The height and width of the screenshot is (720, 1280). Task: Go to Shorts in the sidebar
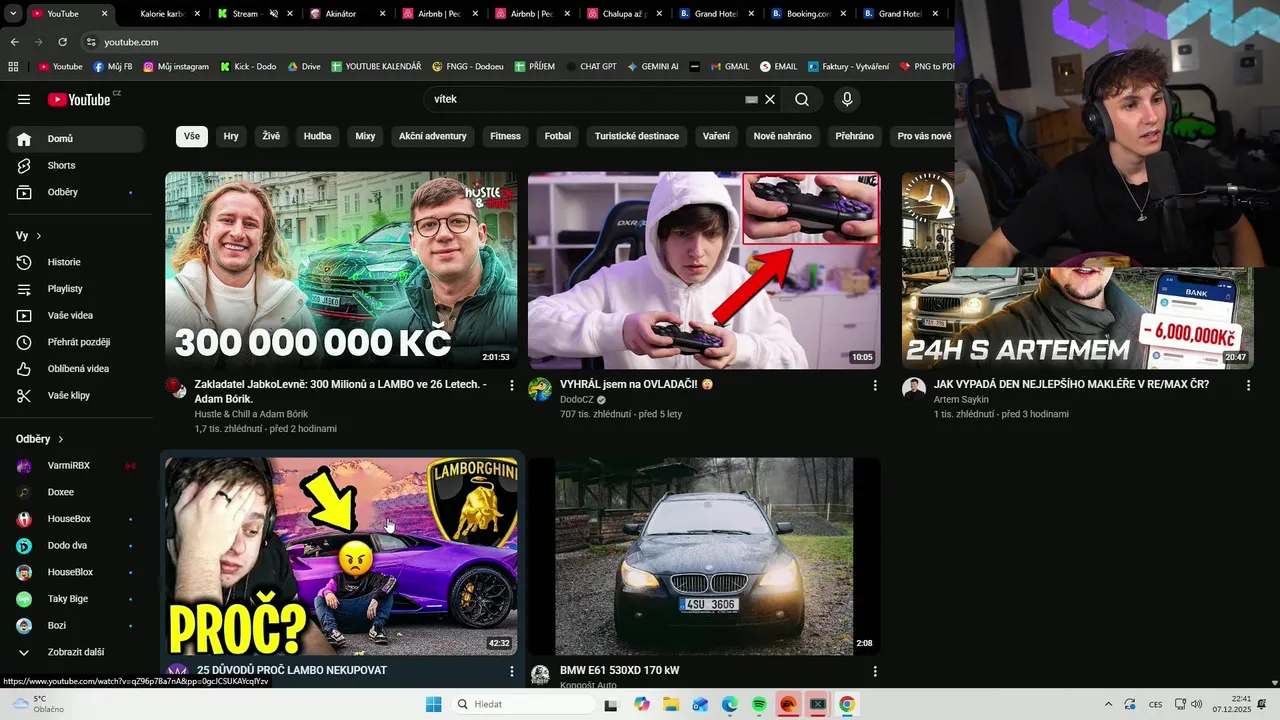76,165
